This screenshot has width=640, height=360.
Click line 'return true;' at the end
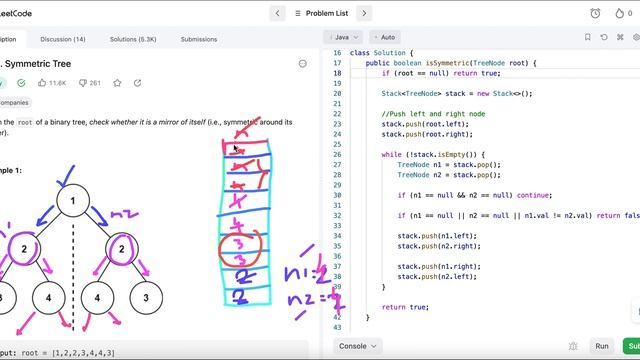(405, 307)
